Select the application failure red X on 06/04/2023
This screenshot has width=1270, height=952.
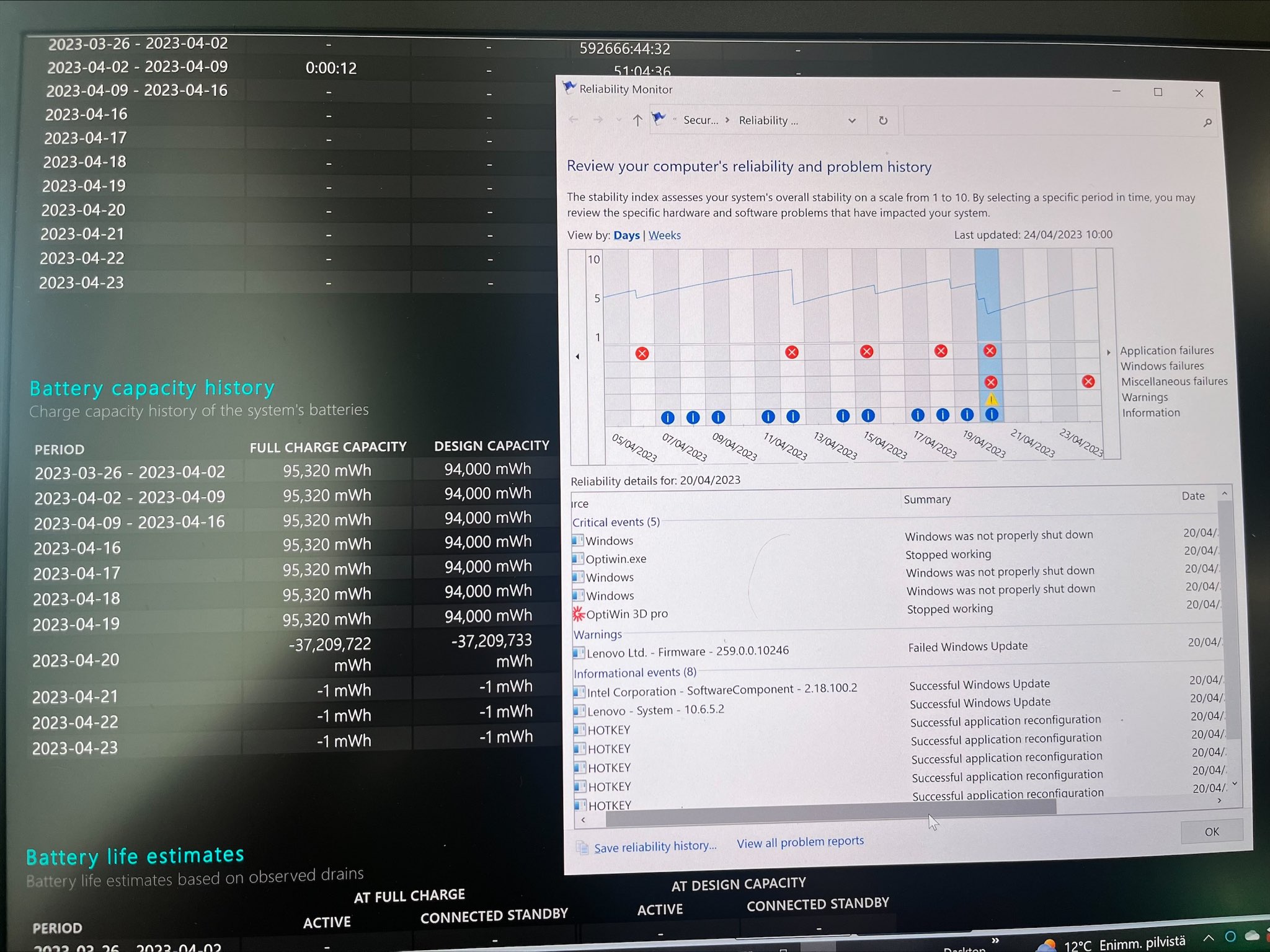click(642, 353)
